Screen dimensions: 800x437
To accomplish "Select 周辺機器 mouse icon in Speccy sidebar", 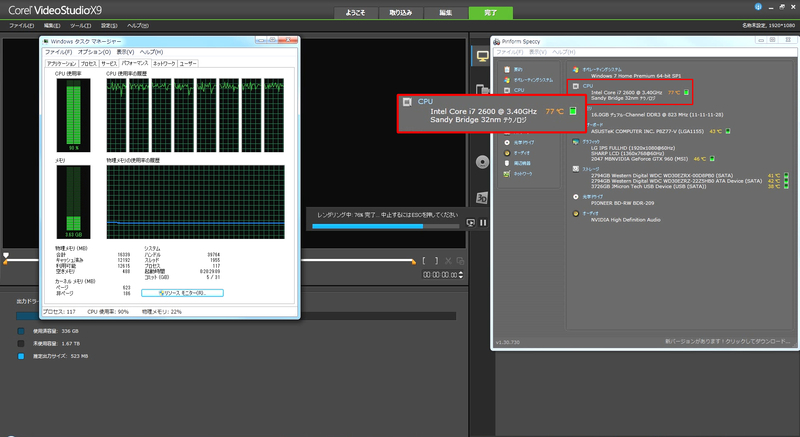I will 507,163.
